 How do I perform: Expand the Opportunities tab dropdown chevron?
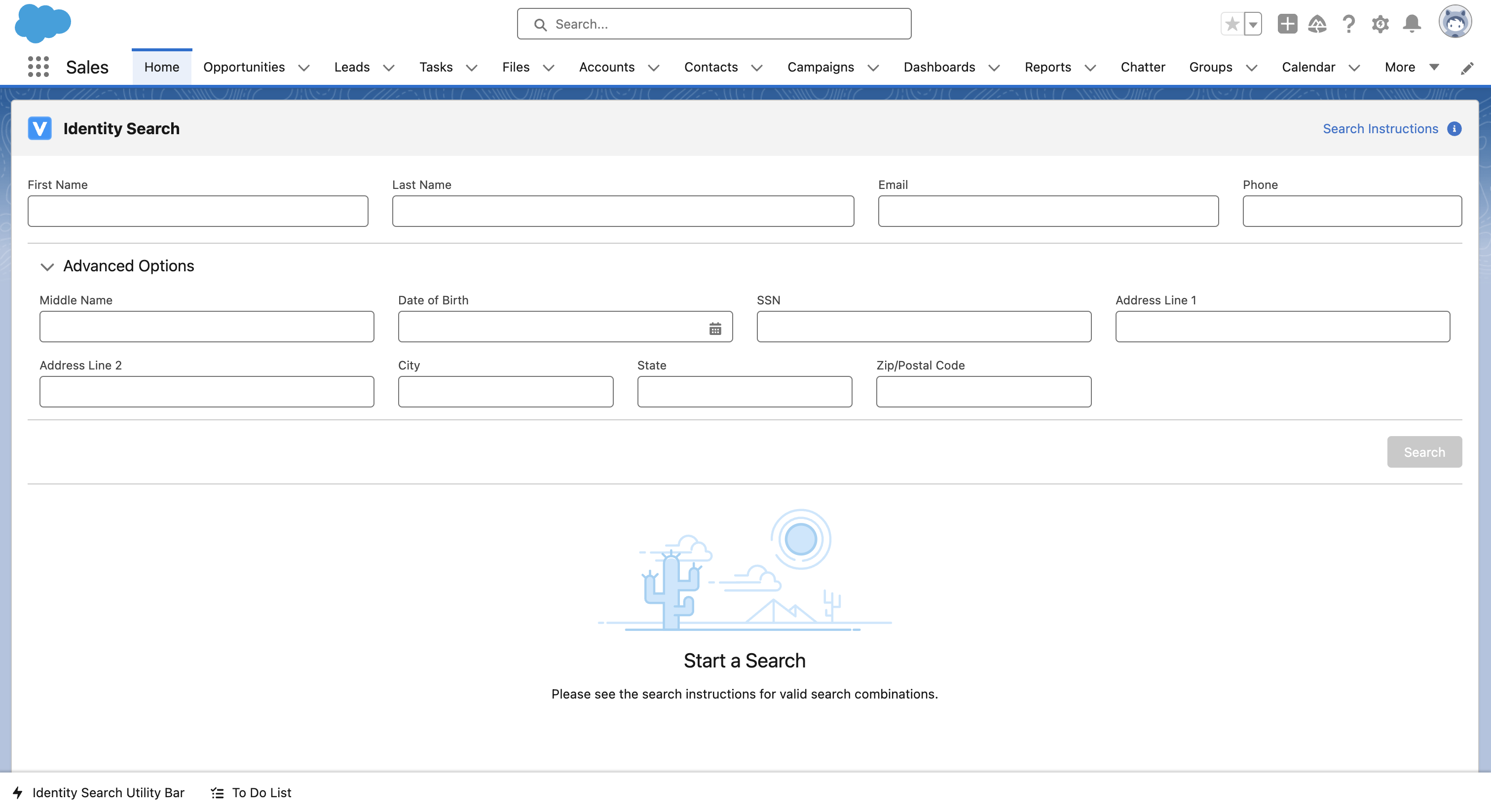click(x=304, y=68)
